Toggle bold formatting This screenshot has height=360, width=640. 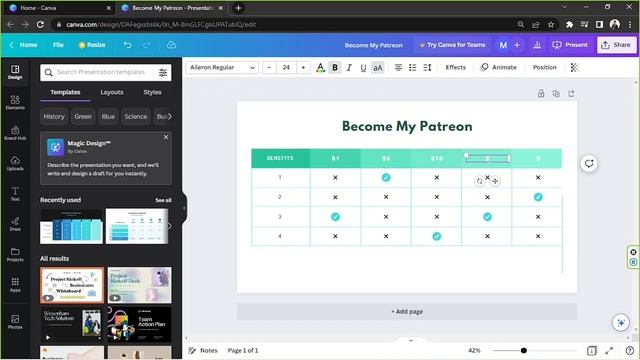[x=335, y=68]
